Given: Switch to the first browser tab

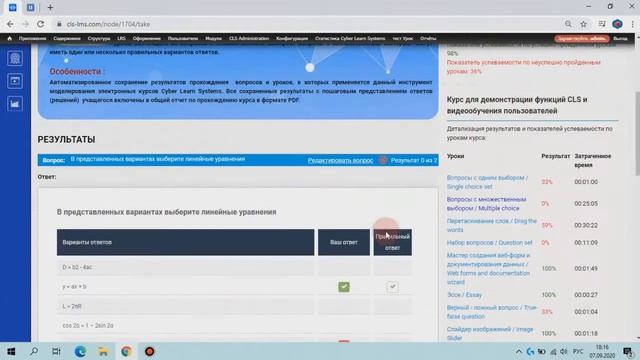Looking at the screenshot, I should coord(13,7).
